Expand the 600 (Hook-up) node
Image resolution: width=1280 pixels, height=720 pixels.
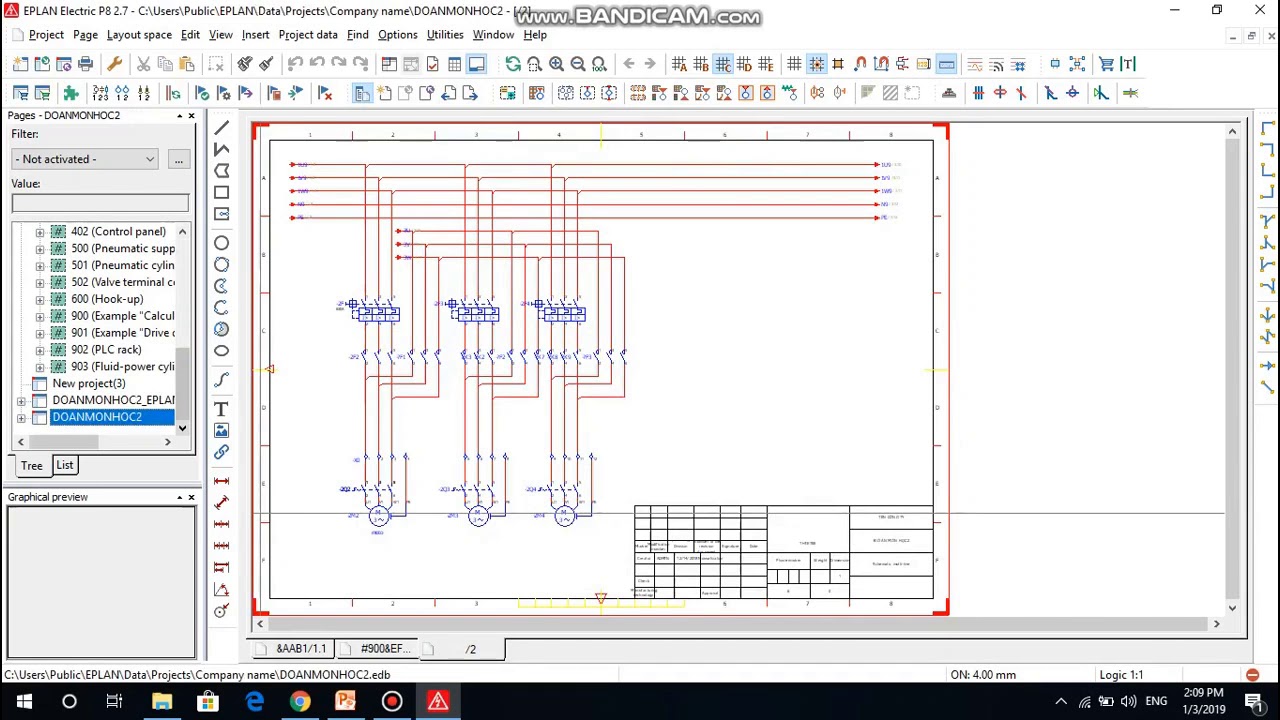[x=40, y=299]
